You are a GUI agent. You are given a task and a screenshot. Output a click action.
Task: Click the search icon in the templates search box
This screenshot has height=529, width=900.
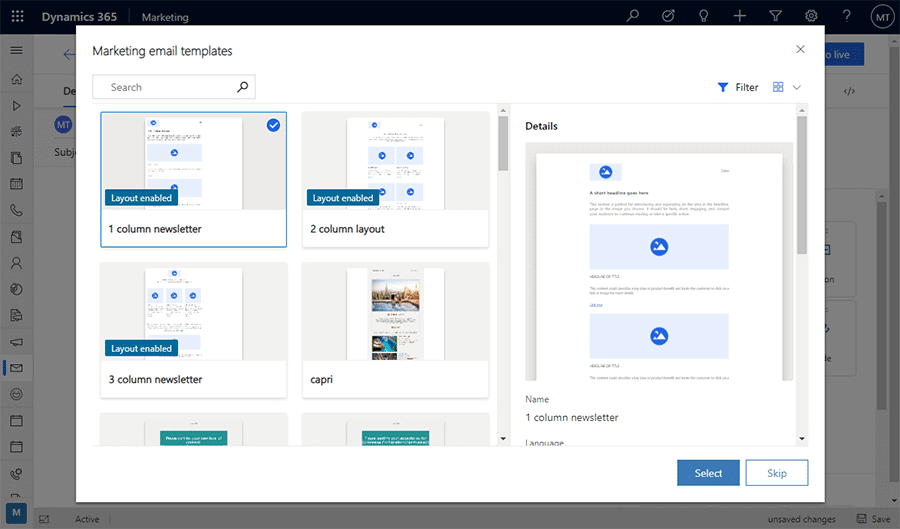point(242,87)
